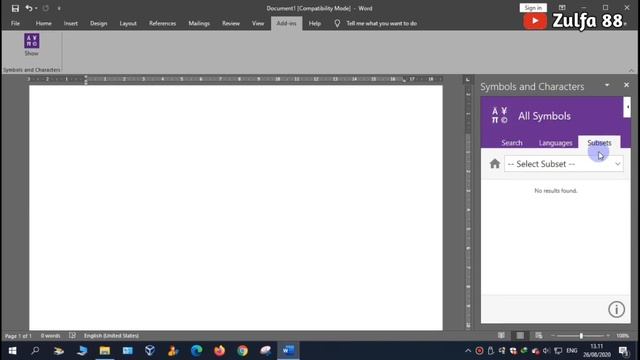The height and width of the screenshot is (360, 640).
Task: Click the Tell me lightbulb icon
Action: (x=337, y=24)
